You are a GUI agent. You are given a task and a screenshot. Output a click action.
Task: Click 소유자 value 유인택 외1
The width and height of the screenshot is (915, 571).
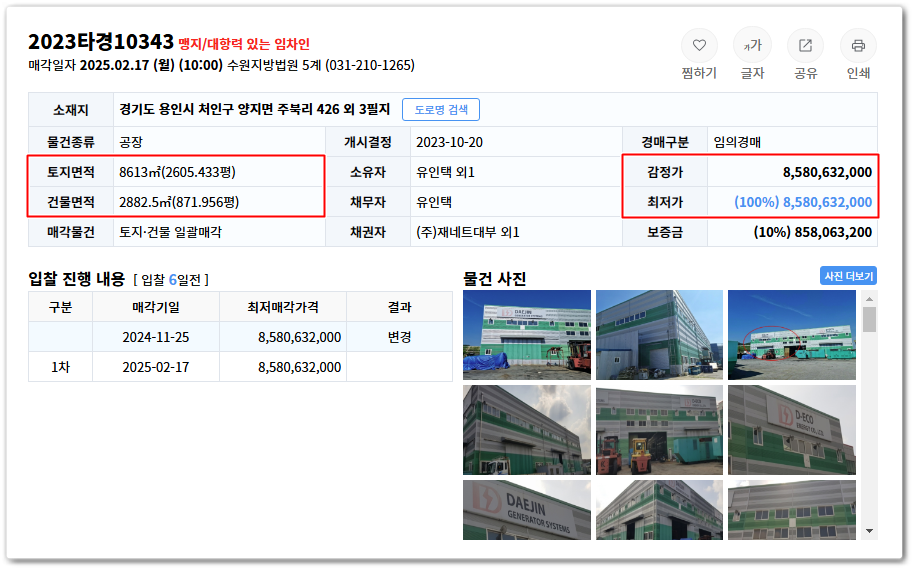tap(445, 172)
